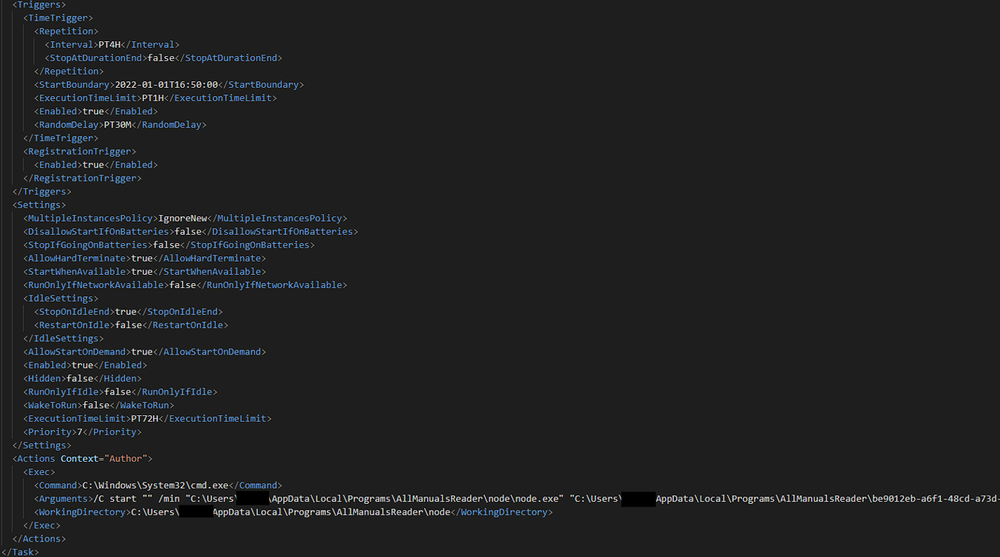
Task: Click the opening RegistrationTrigger tag
Action: pyautogui.click(x=80, y=151)
